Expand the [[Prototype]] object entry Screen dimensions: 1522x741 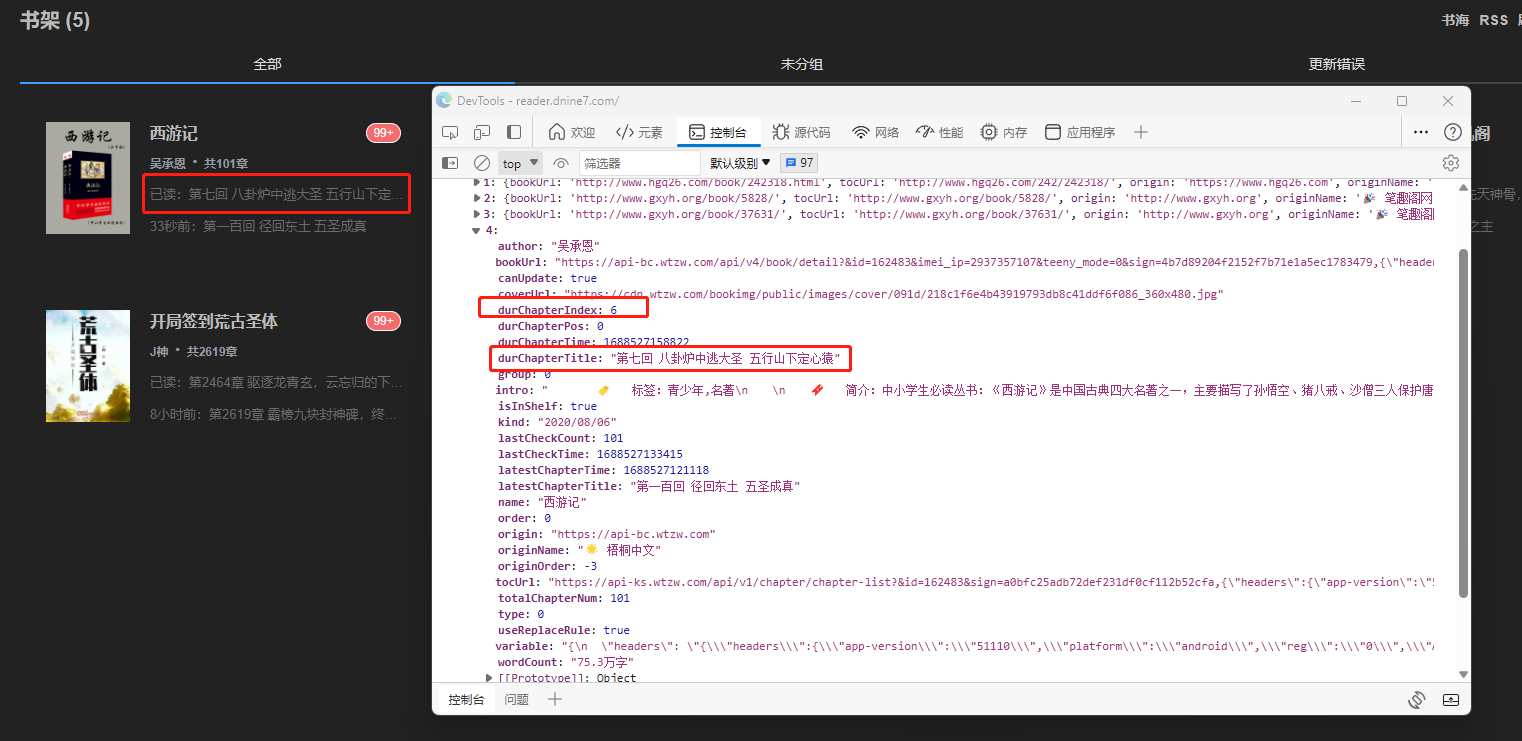click(x=488, y=677)
